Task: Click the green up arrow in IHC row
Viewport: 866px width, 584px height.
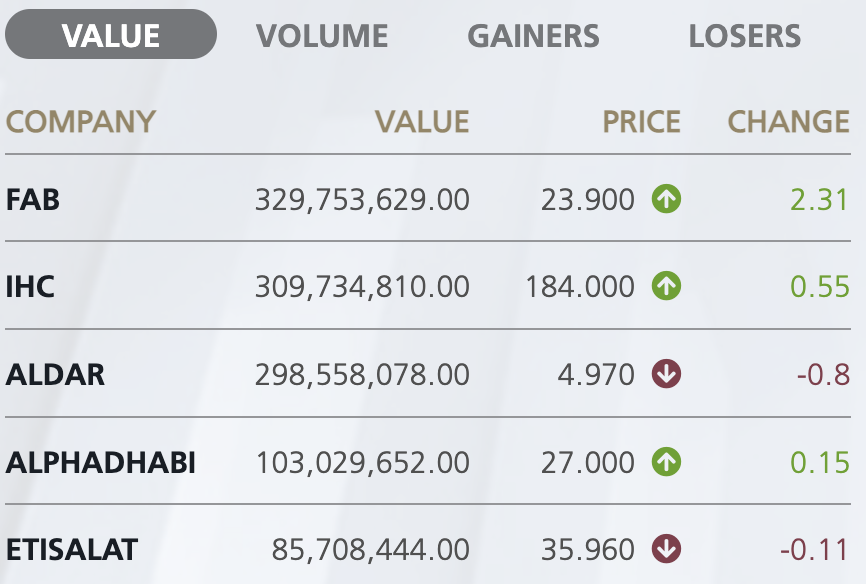Action: 666,286
